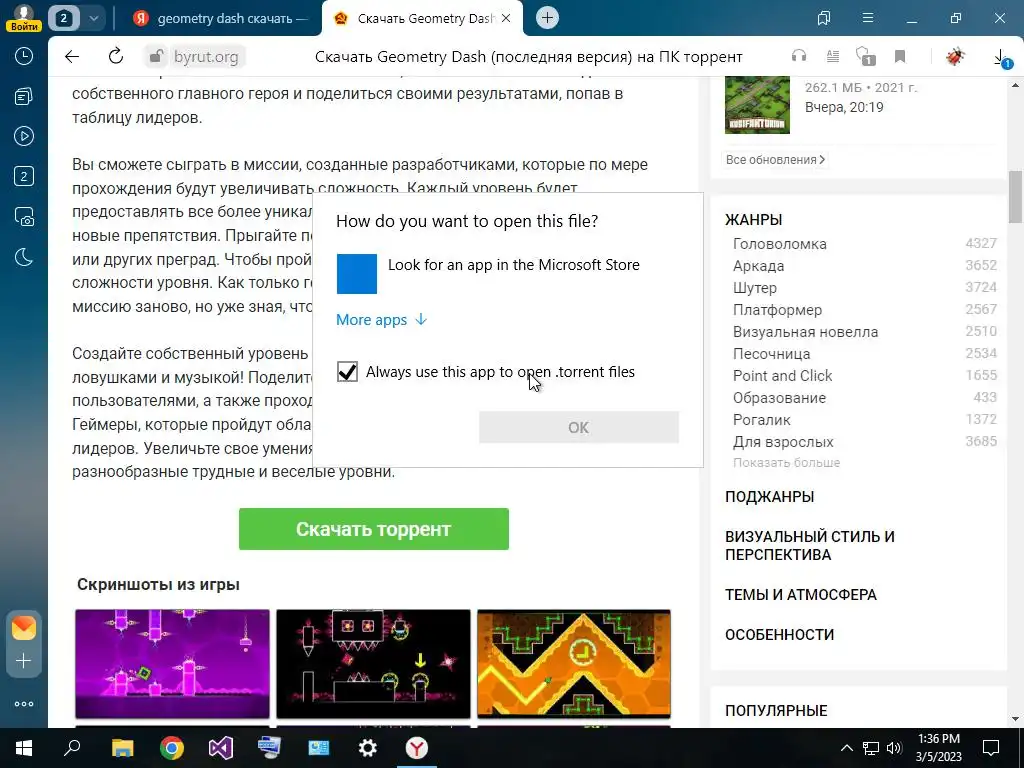The width and height of the screenshot is (1024, 768).
Task: Open taskbar search magnifier
Action: click(x=72, y=748)
